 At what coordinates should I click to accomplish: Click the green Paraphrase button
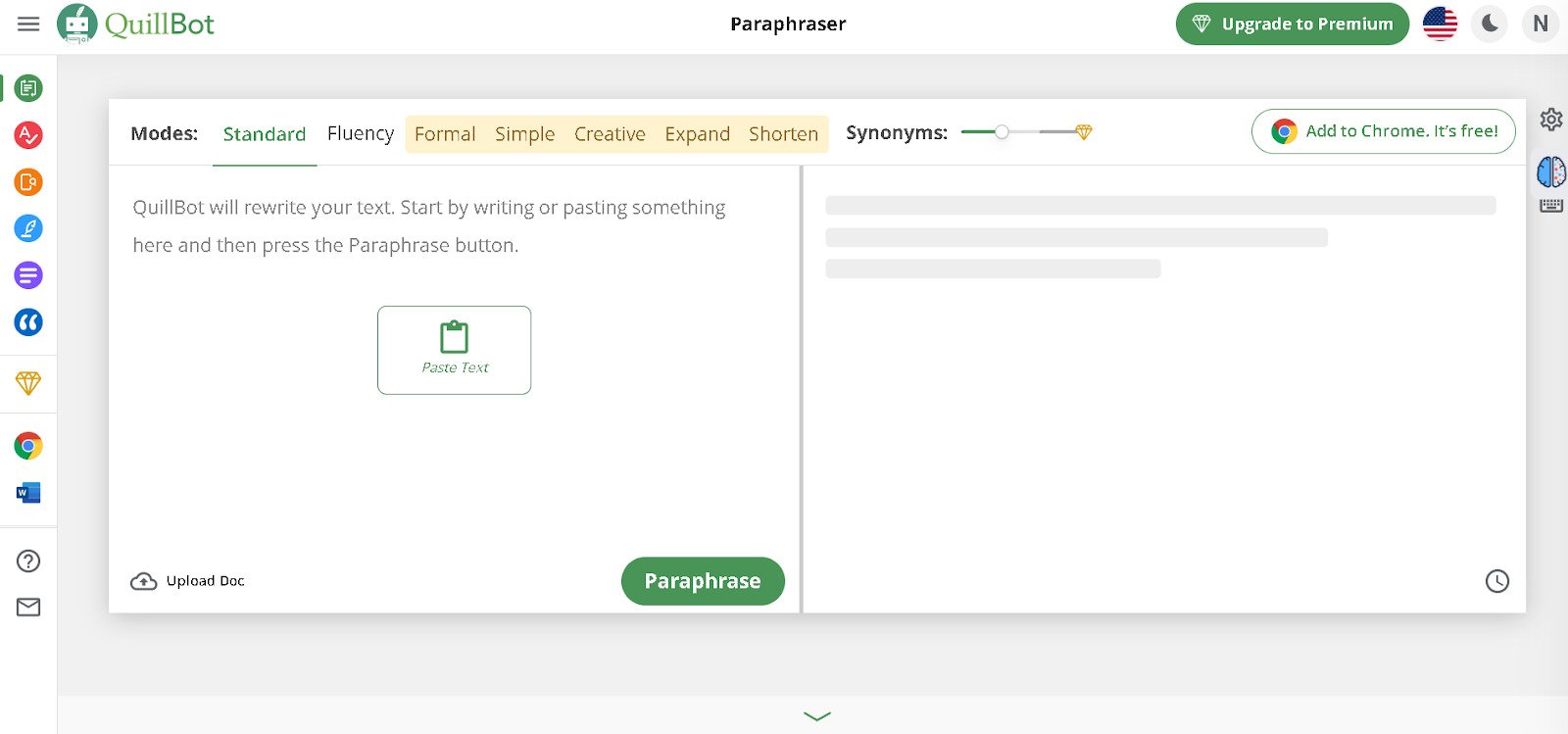click(x=703, y=581)
